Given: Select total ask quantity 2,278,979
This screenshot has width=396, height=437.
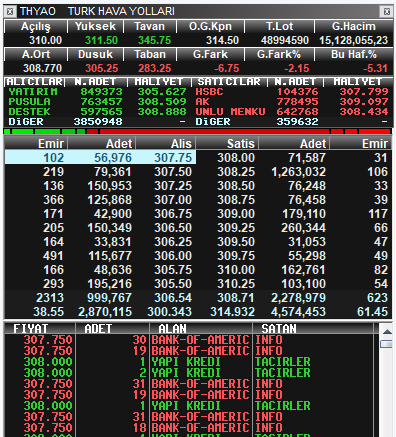Looking at the screenshot, I should (x=299, y=298).
